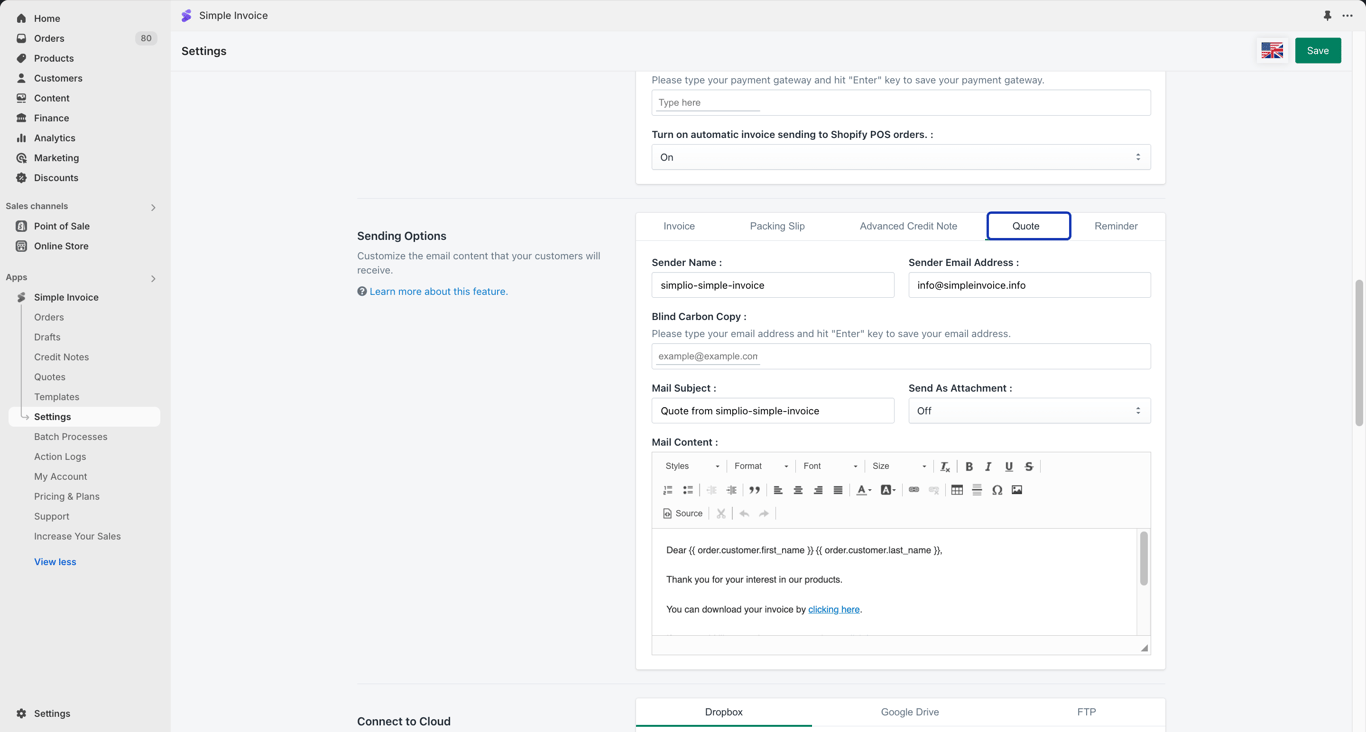Switch to the Reminder tab
Viewport: 1366px width, 732px height.
click(x=1116, y=226)
